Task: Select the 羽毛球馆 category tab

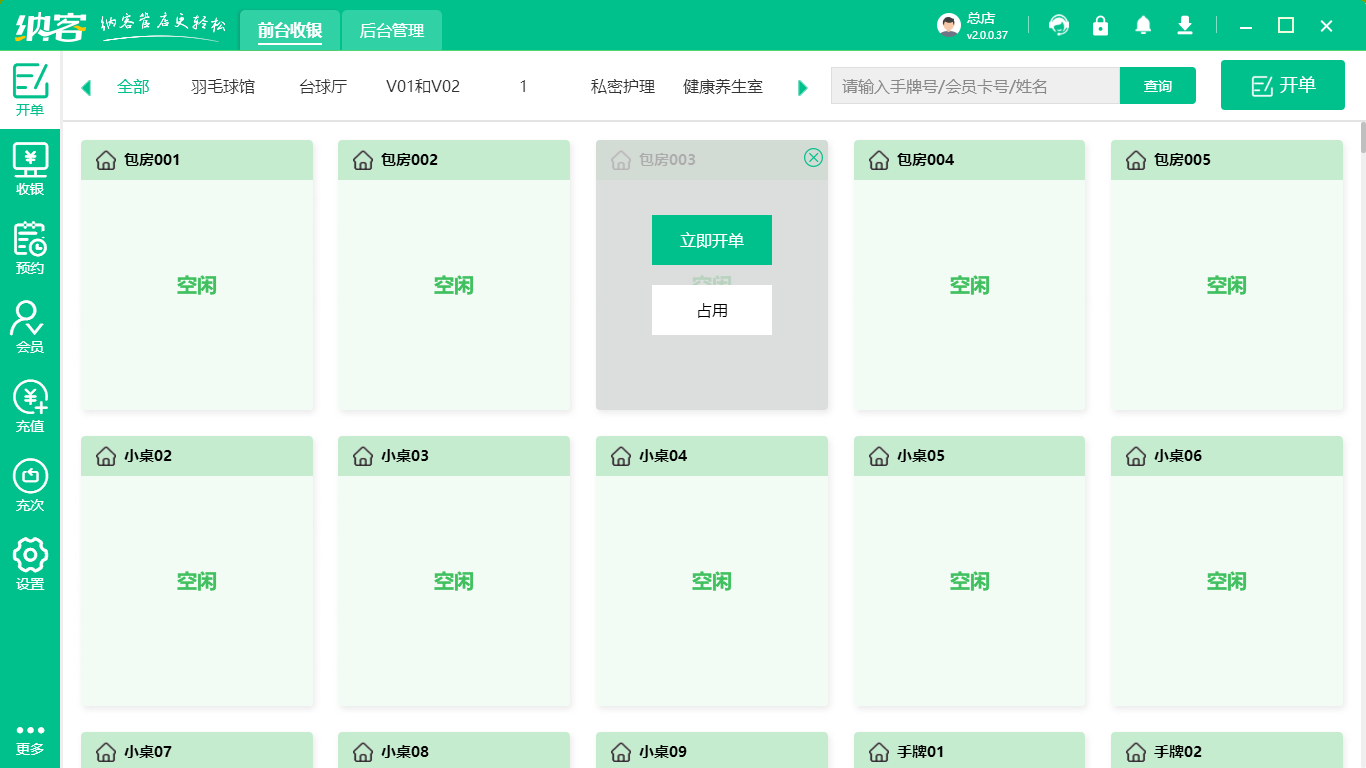Action: click(x=223, y=87)
